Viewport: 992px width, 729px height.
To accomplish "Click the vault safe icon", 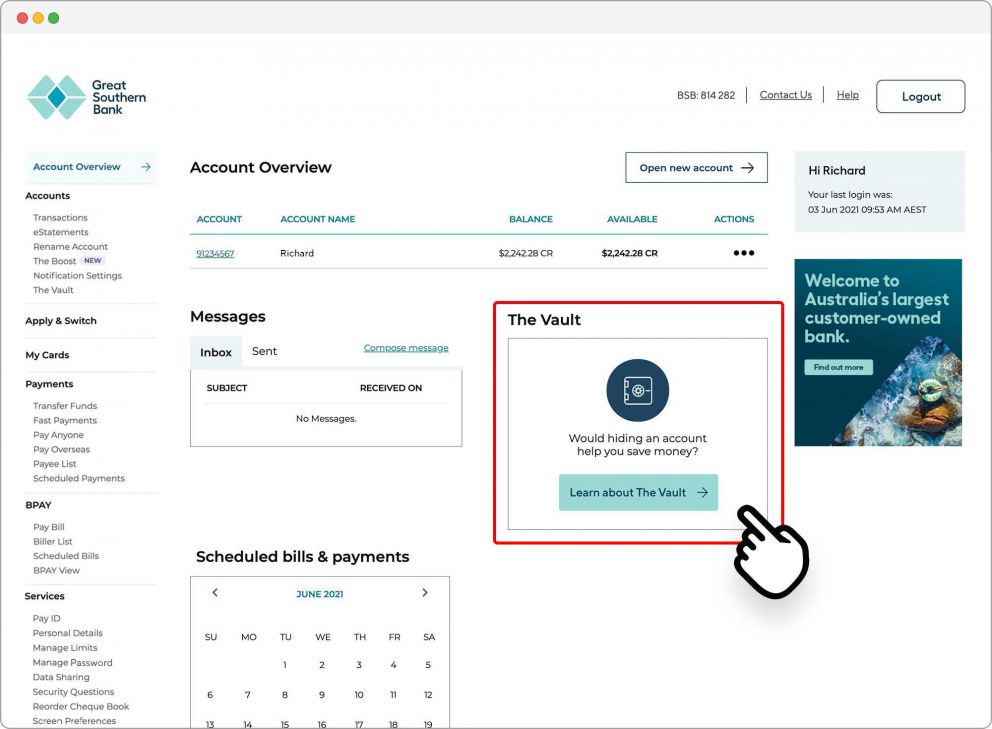I will 637,390.
